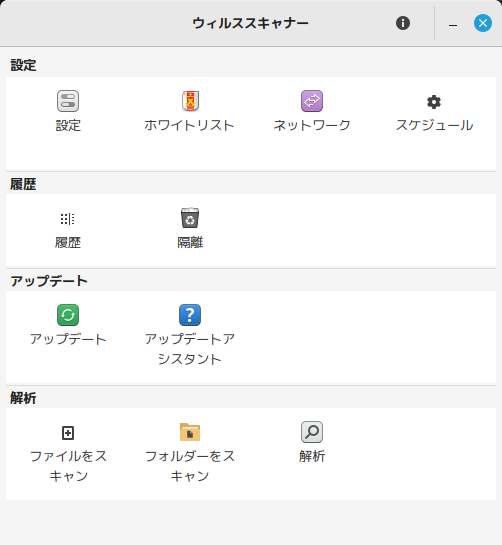Click the フォルダーをスキャン label

coord(190,466)
